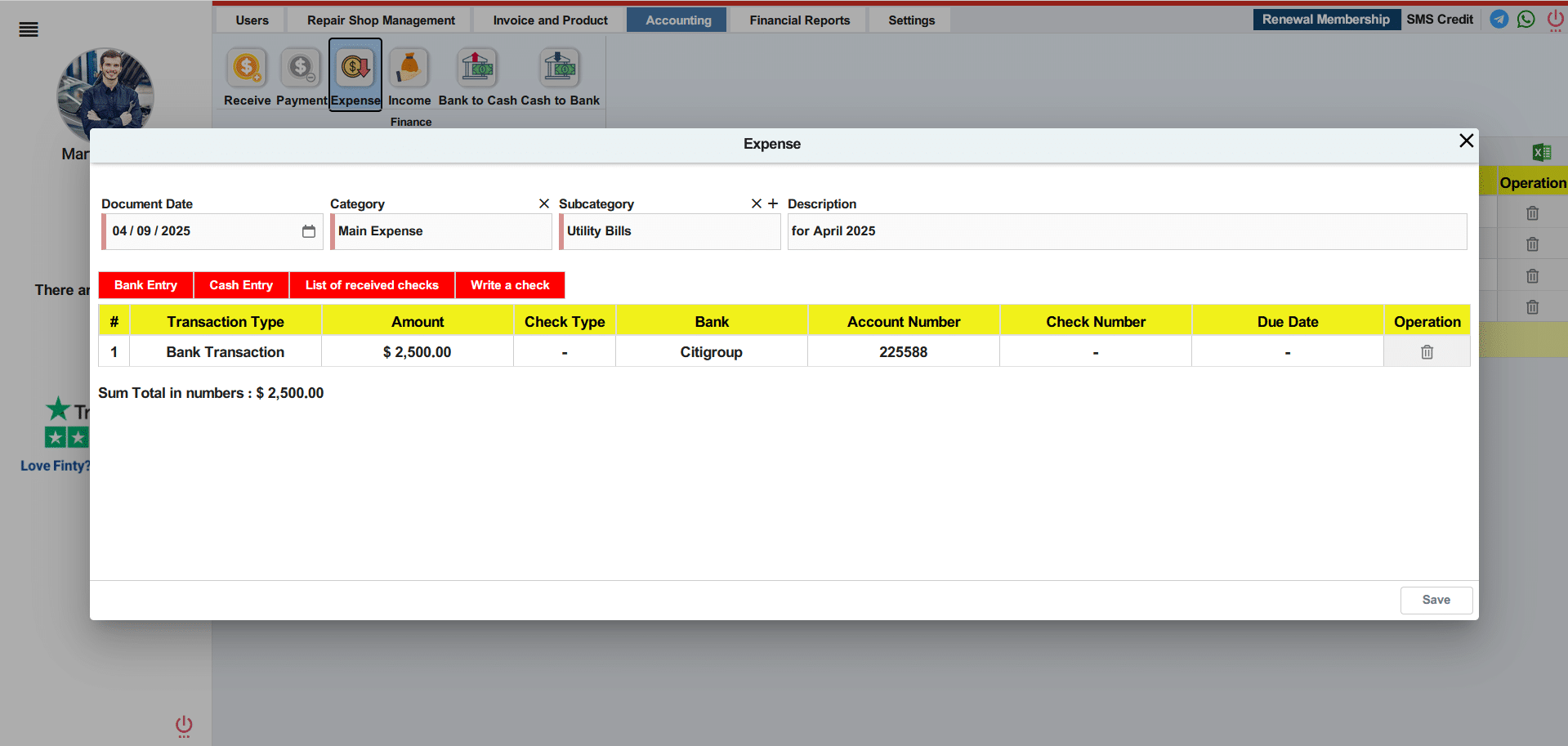Clear the Subcategory selection

tap(757, 203)
